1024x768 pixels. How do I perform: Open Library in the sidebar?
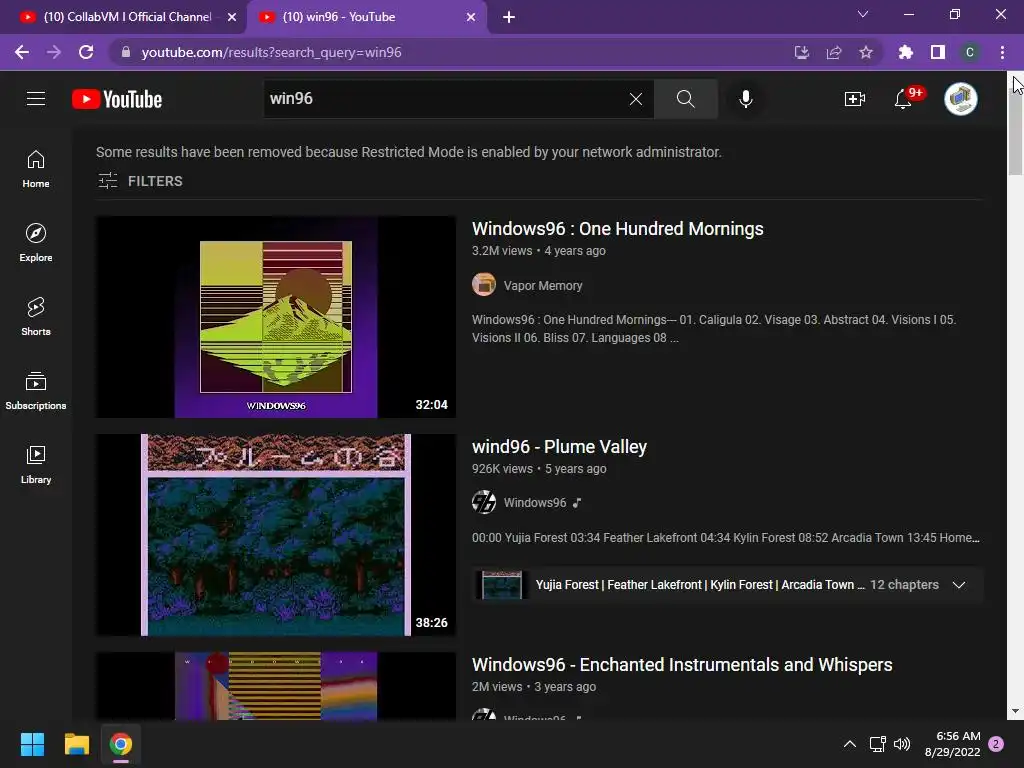pyautogui.click(x=36, y=464)
